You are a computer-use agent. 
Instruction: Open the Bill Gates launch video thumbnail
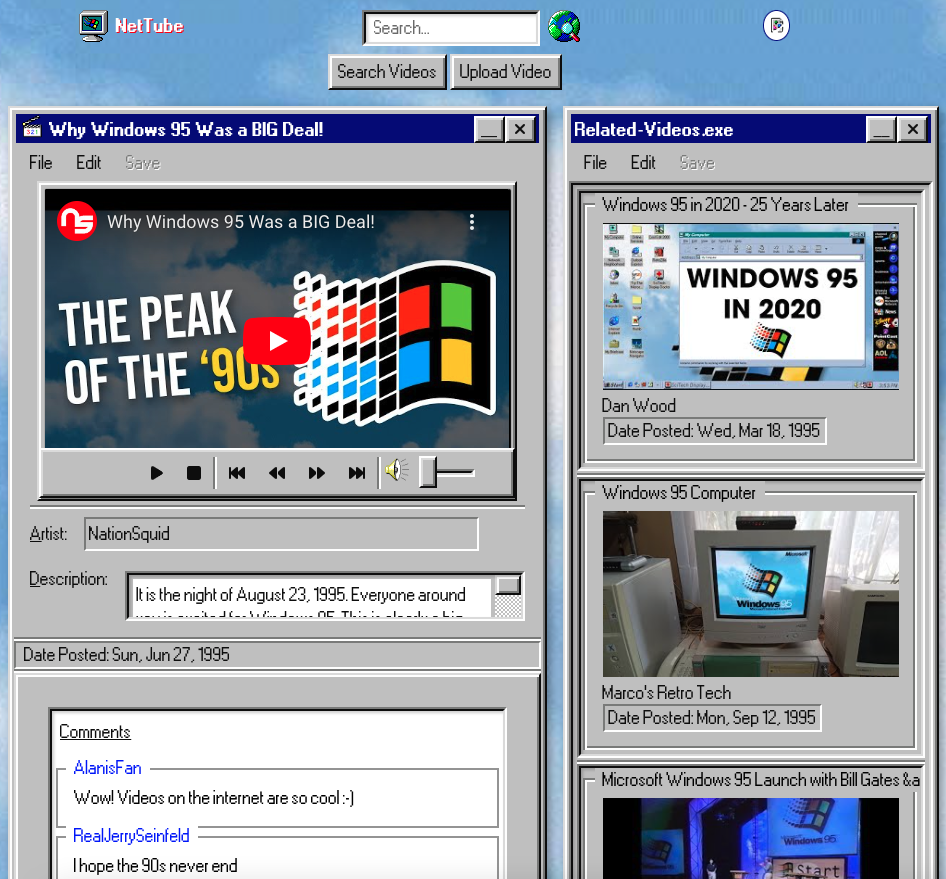click(x=751, y=839)
